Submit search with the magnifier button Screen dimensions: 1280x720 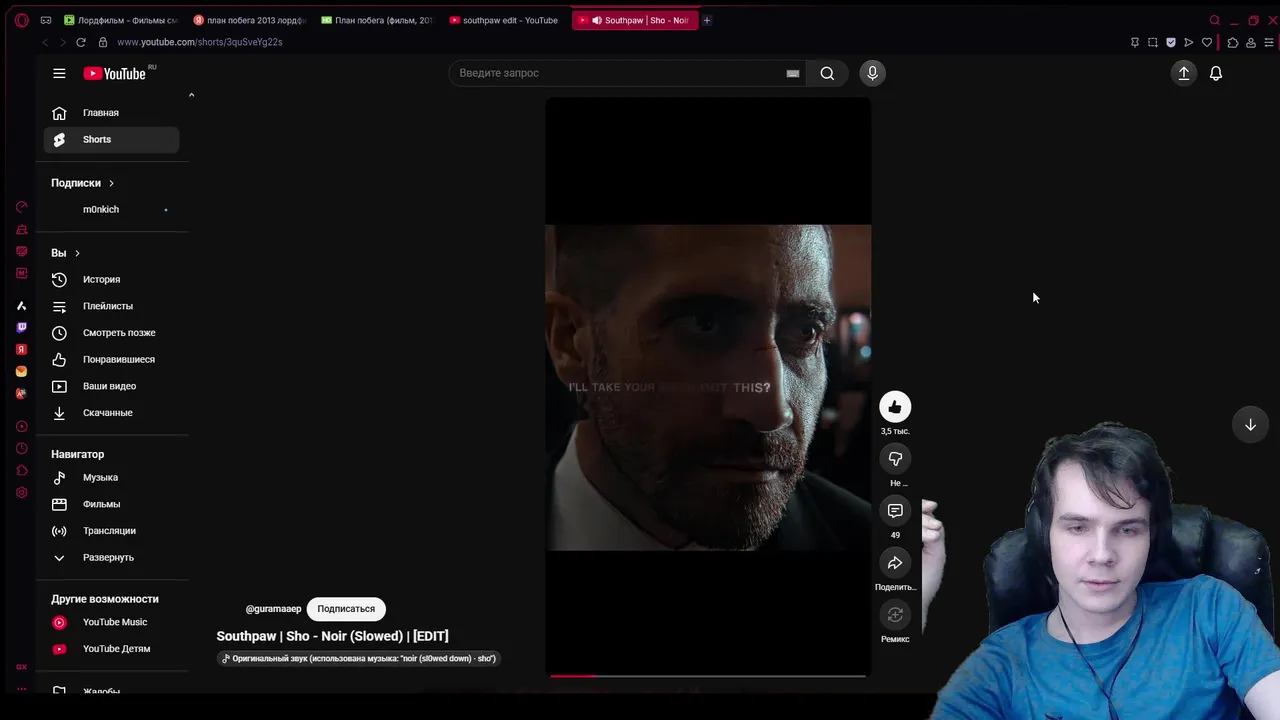pyautogui.click(x=827, y=73)
